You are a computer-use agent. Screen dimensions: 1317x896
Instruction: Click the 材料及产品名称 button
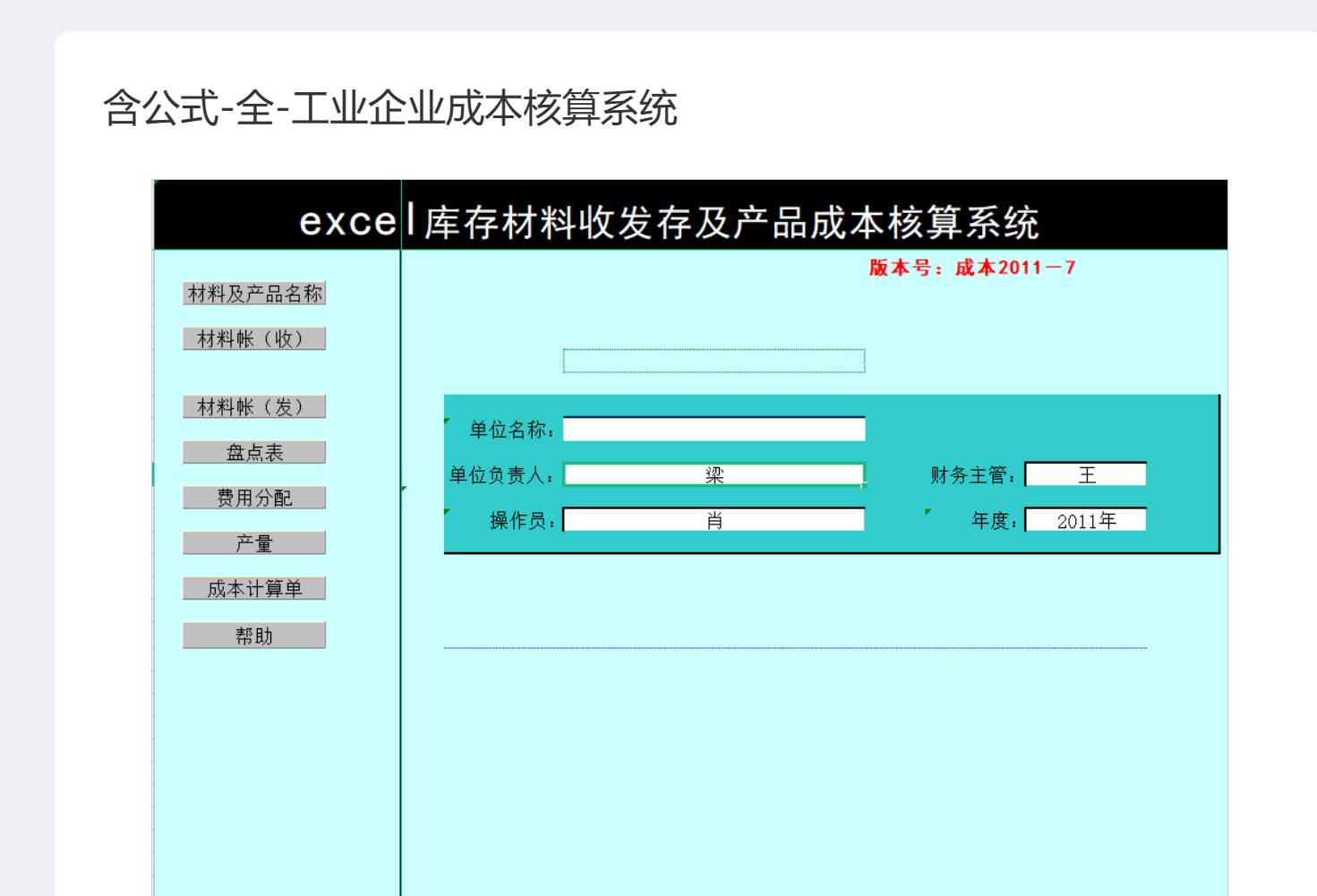[254, 294]
